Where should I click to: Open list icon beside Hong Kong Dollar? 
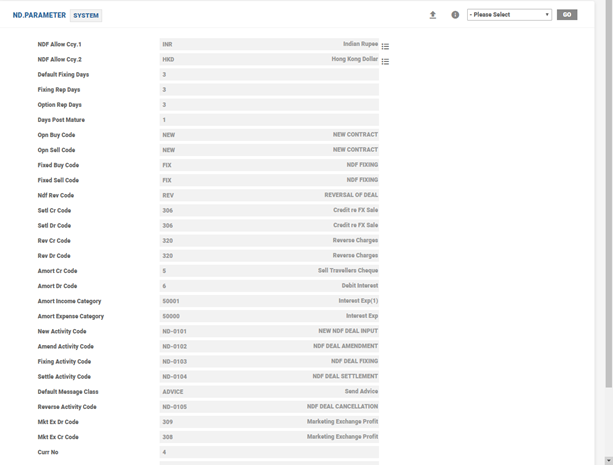[385, 61]
